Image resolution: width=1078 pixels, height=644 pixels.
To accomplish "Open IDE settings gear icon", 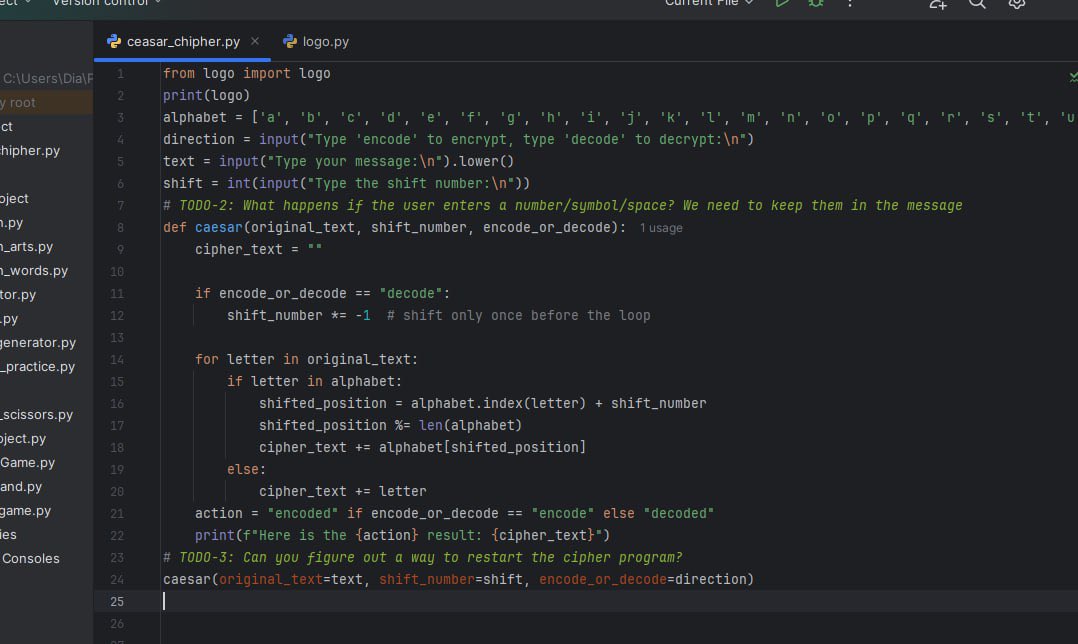I will point(1017,4).
